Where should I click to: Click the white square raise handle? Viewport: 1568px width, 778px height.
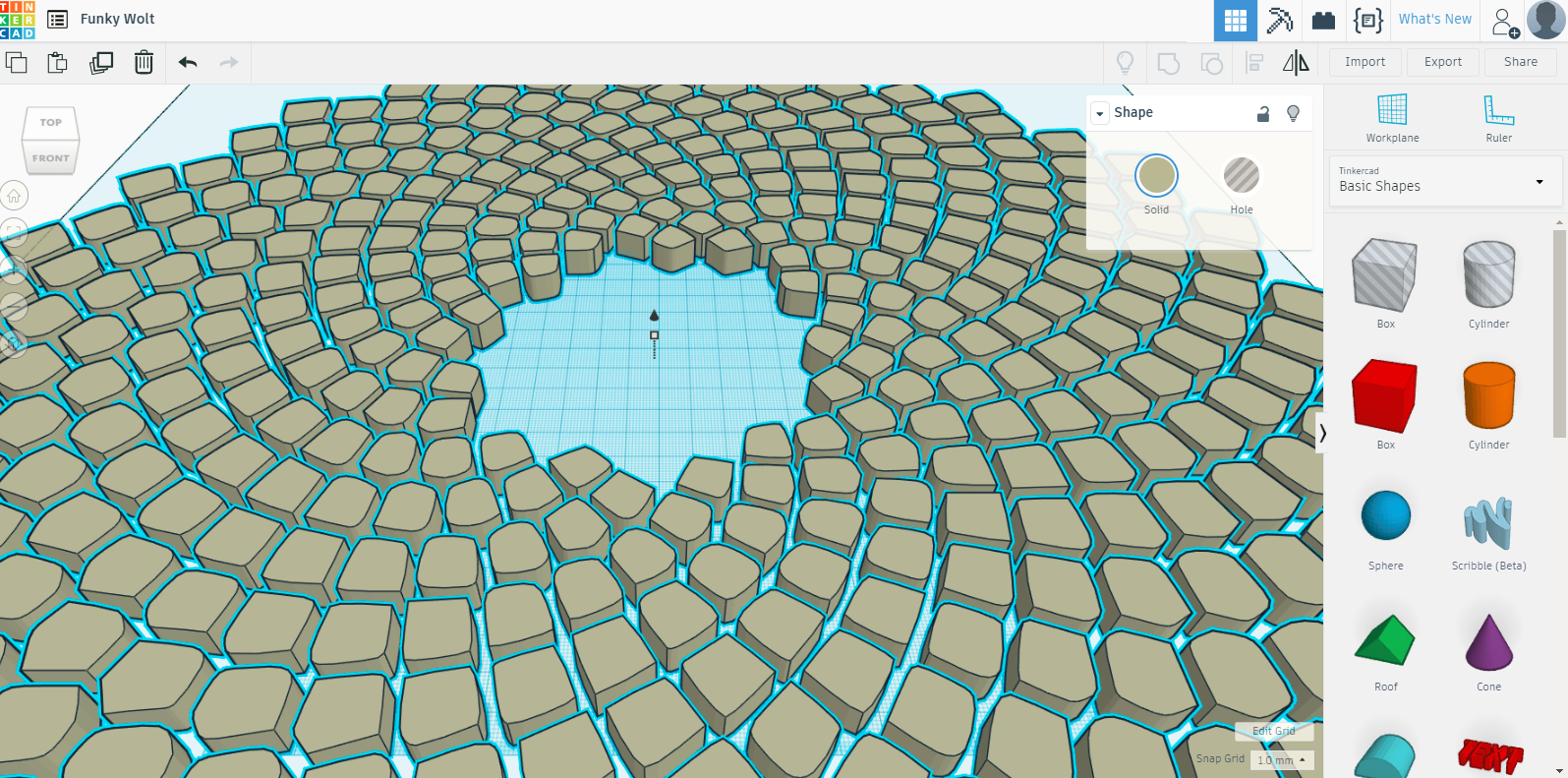pos(655,335)
